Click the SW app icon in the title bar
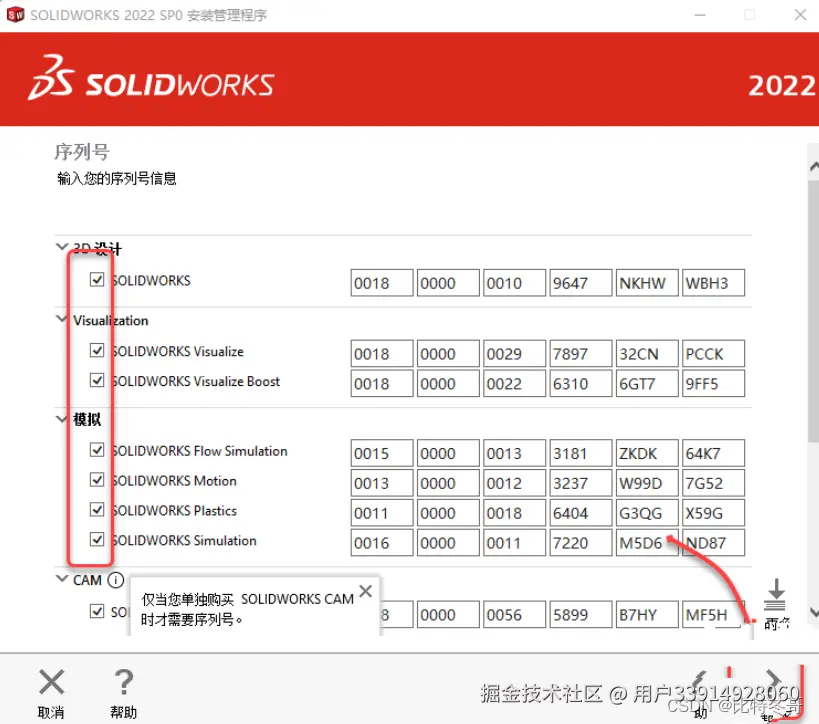Viewport: 819px width, 724px height. [x=15, y=14]
